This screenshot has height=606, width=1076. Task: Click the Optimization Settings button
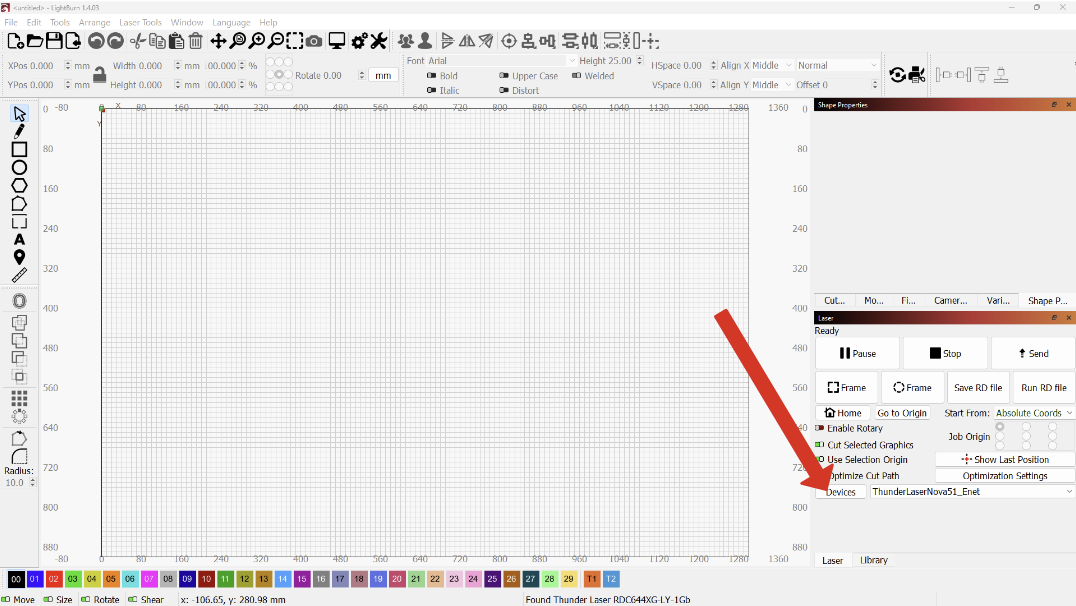click(1005, 476)
